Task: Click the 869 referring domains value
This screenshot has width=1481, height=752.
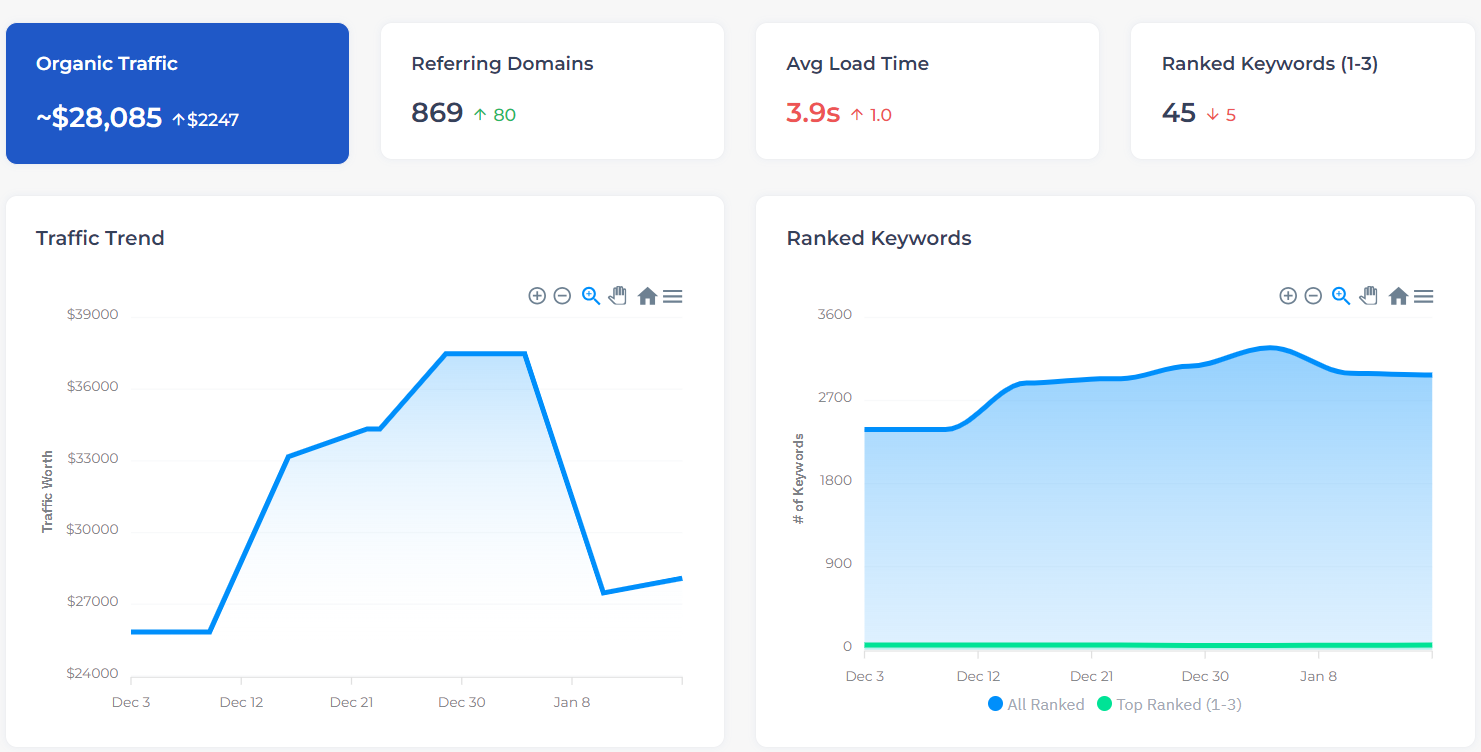Action: [x=437, y=113]
